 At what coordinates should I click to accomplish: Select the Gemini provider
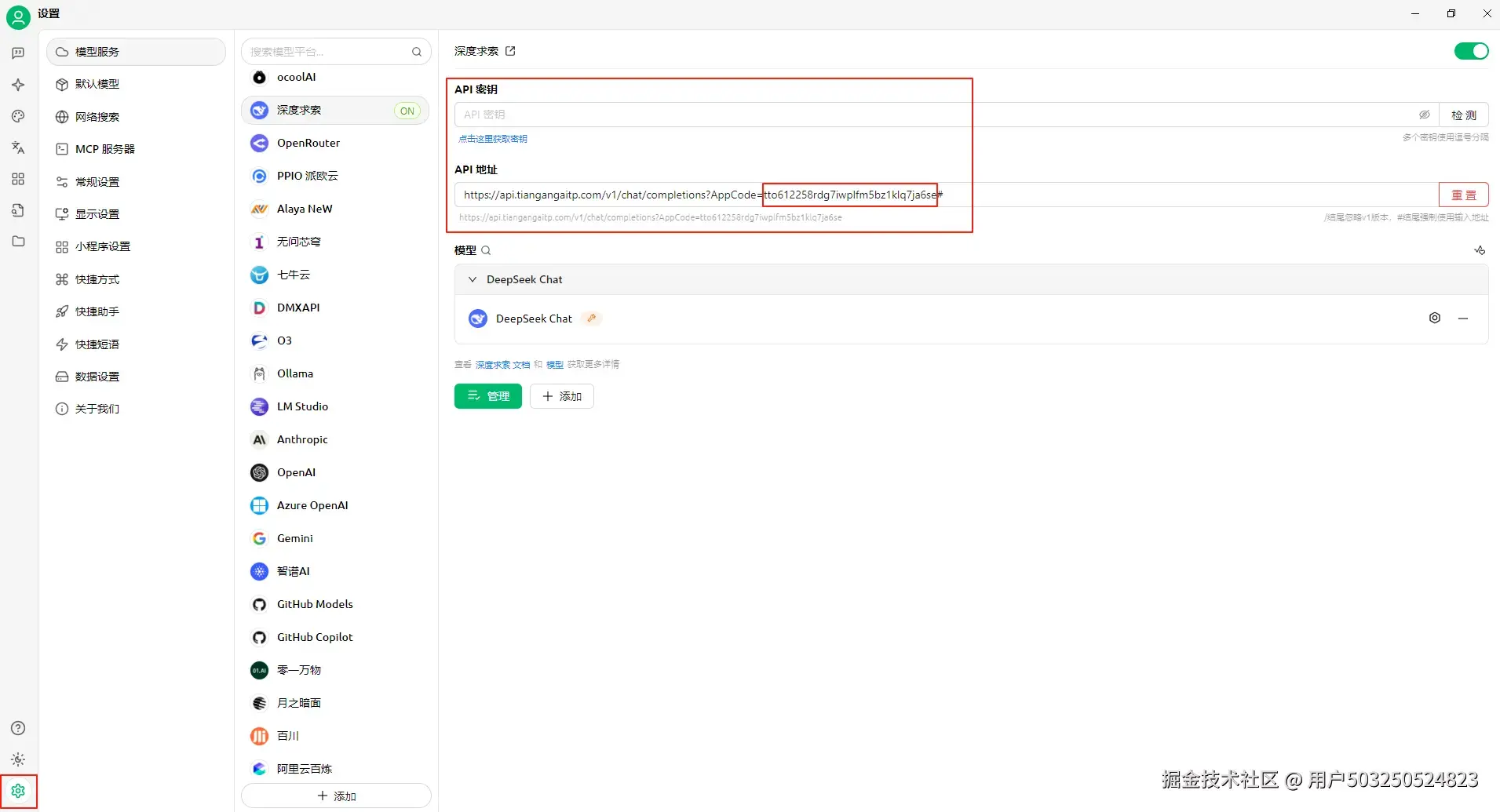coord(336,538)
